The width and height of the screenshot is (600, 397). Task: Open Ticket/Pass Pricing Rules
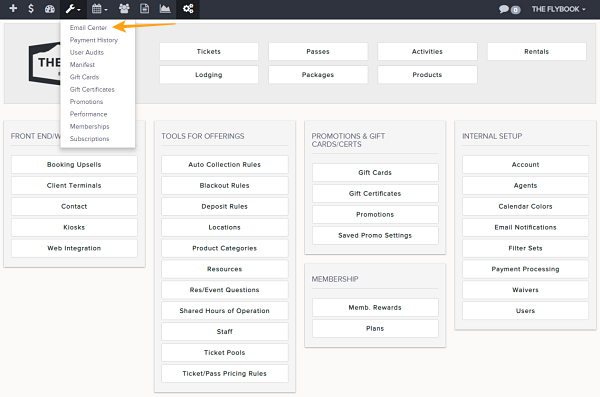click(225, 374)
